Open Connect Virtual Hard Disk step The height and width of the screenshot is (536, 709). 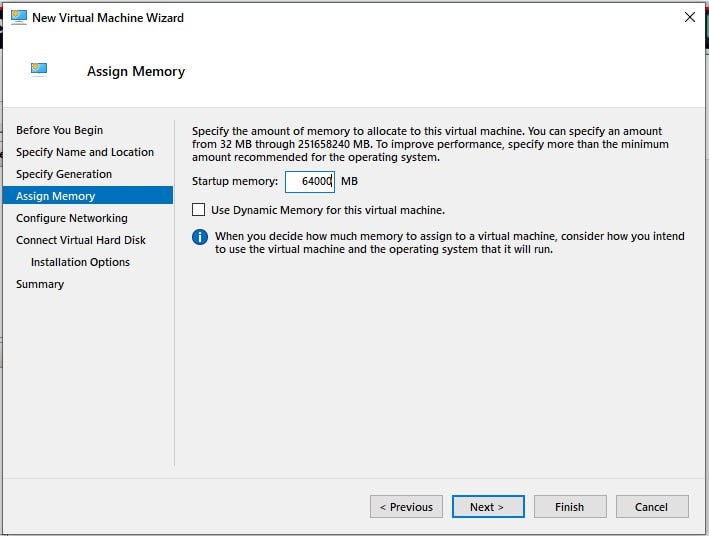pyautogui.click(x=81, y=240)
